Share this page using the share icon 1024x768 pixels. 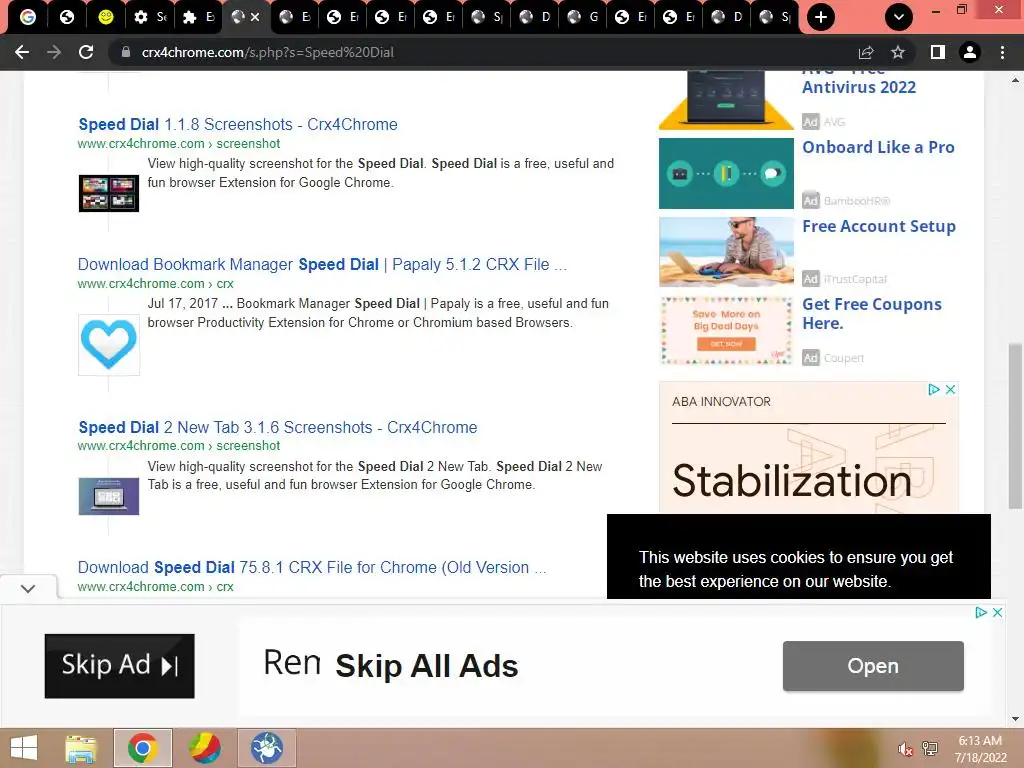click(x=866, y=52)
